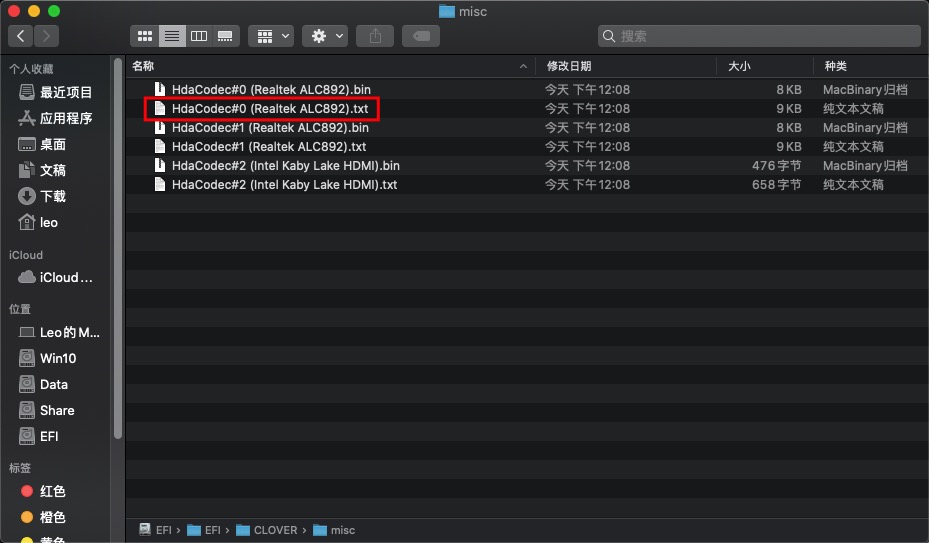This screenshot has height=543, width=929.
Task: Switch to list view
Action: click(172, 36)
